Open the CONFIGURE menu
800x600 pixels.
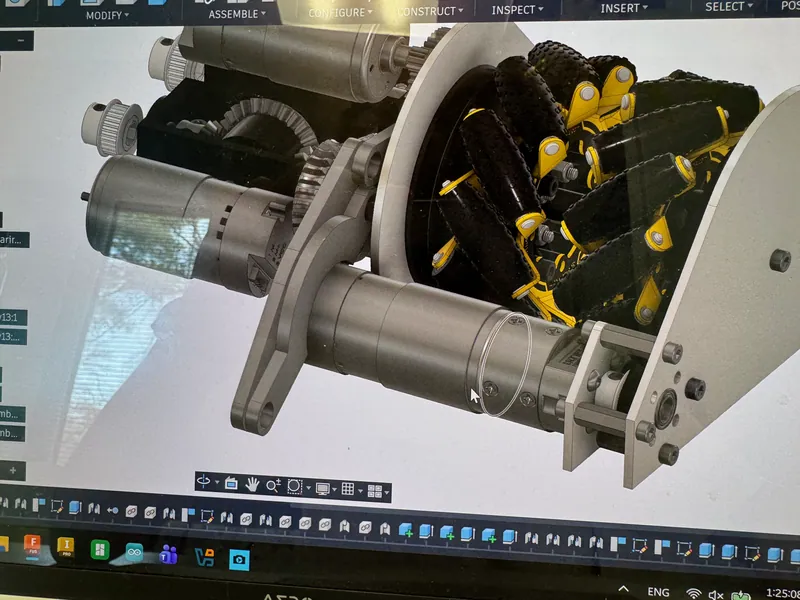340,12
